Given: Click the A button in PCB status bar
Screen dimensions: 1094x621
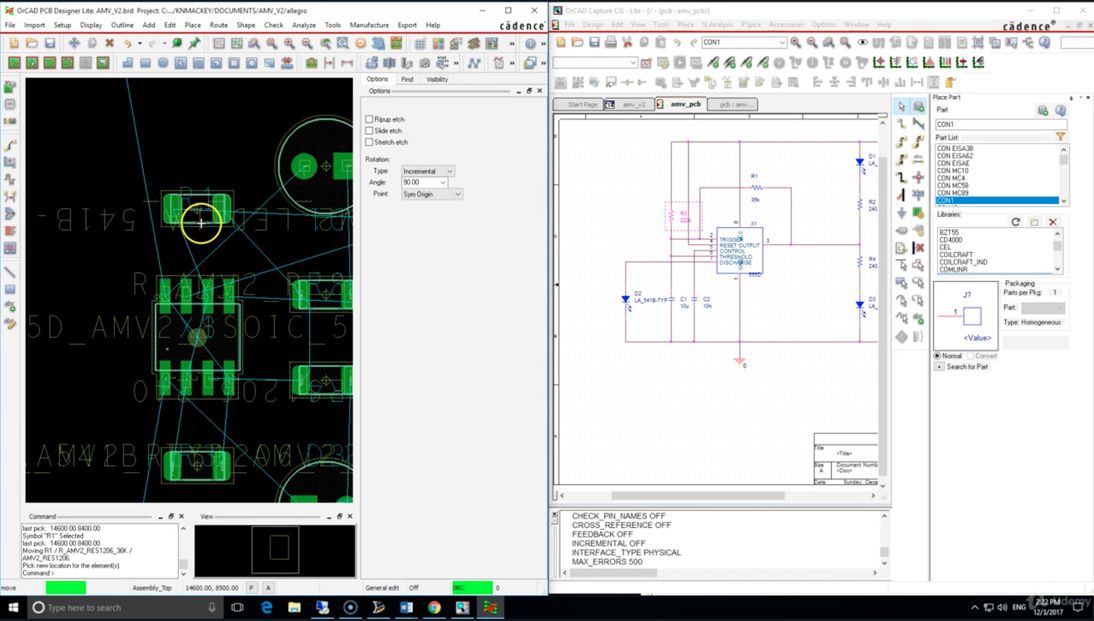Looking at the screenshot, I should 268,588.
